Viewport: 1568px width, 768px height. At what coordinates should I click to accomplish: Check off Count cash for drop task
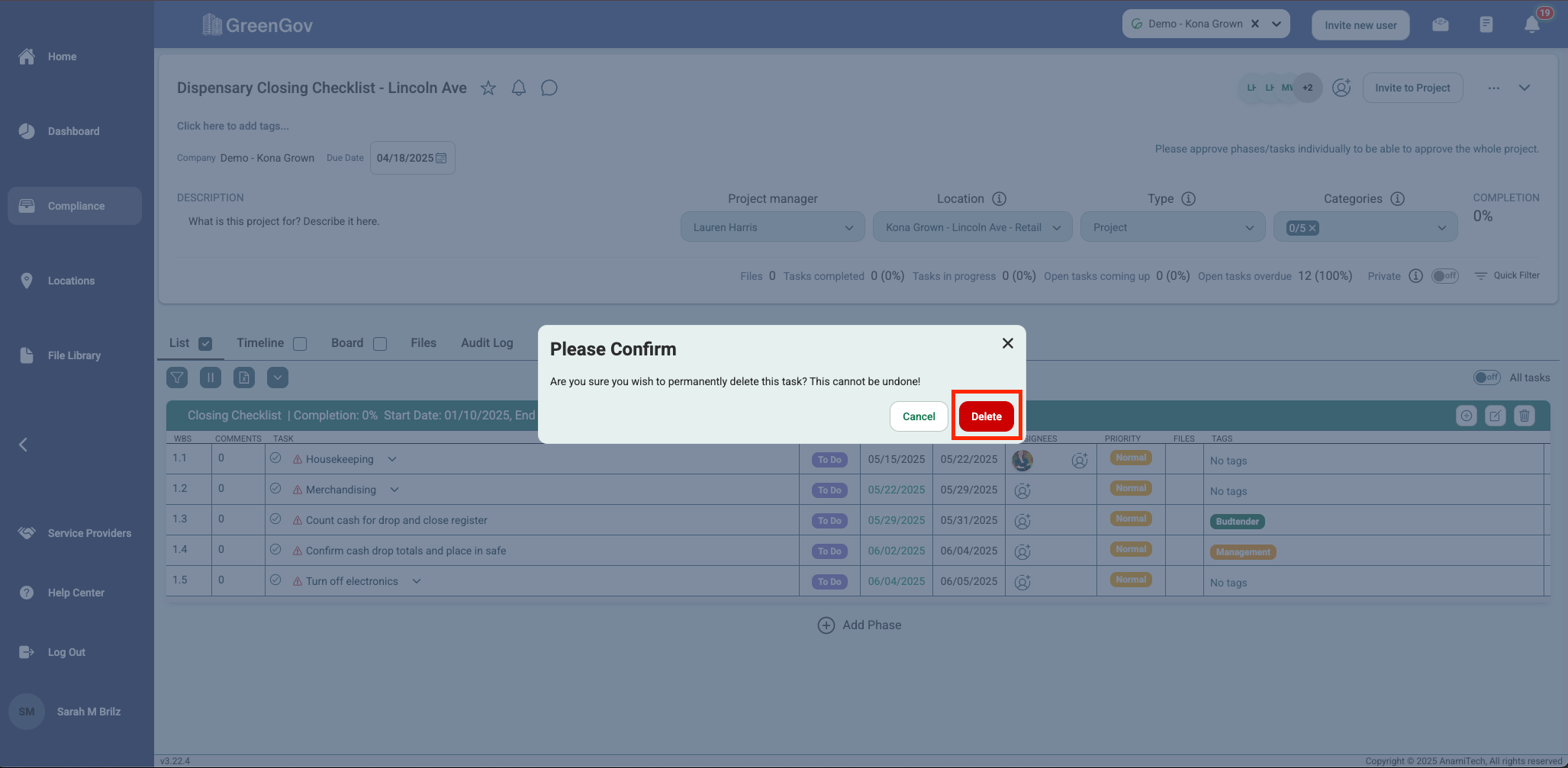point(275,519)
